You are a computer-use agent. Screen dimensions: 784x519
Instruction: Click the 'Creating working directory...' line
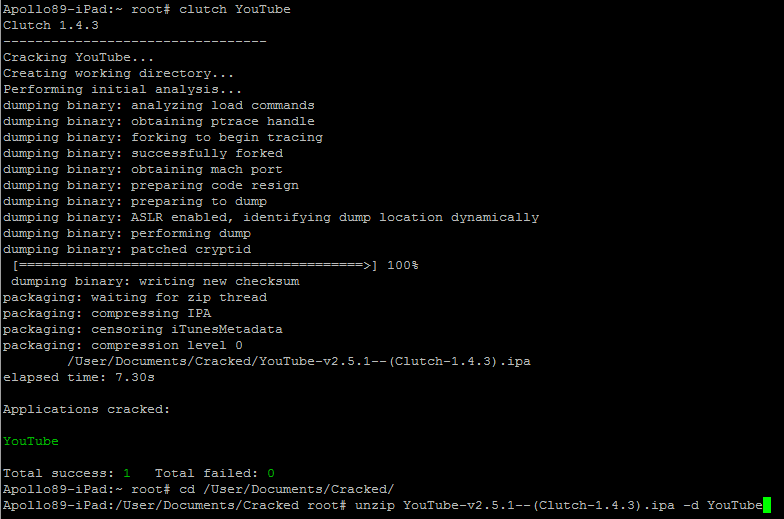pos(119,73)
